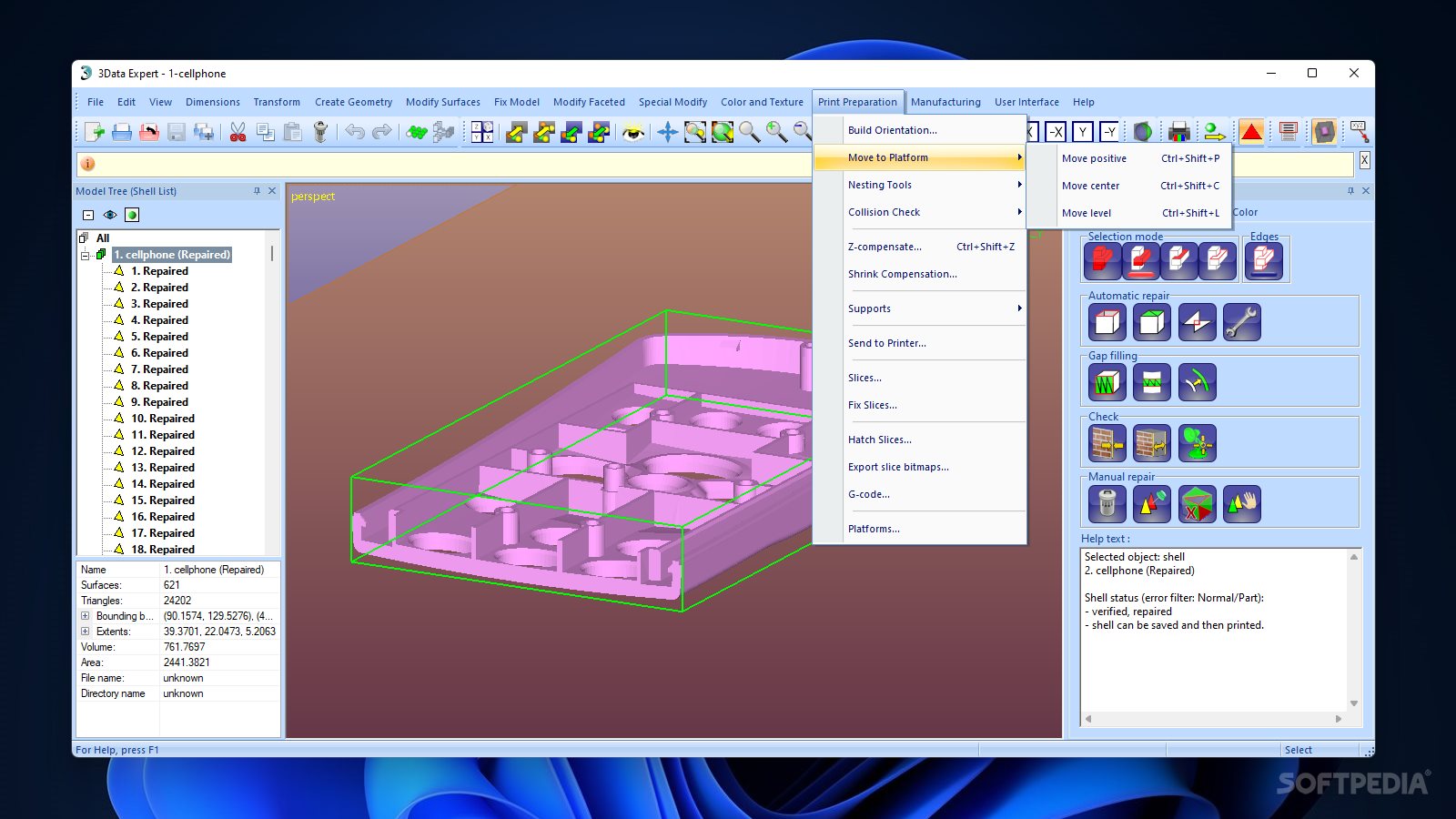Click the Y view direction button

1083,132
